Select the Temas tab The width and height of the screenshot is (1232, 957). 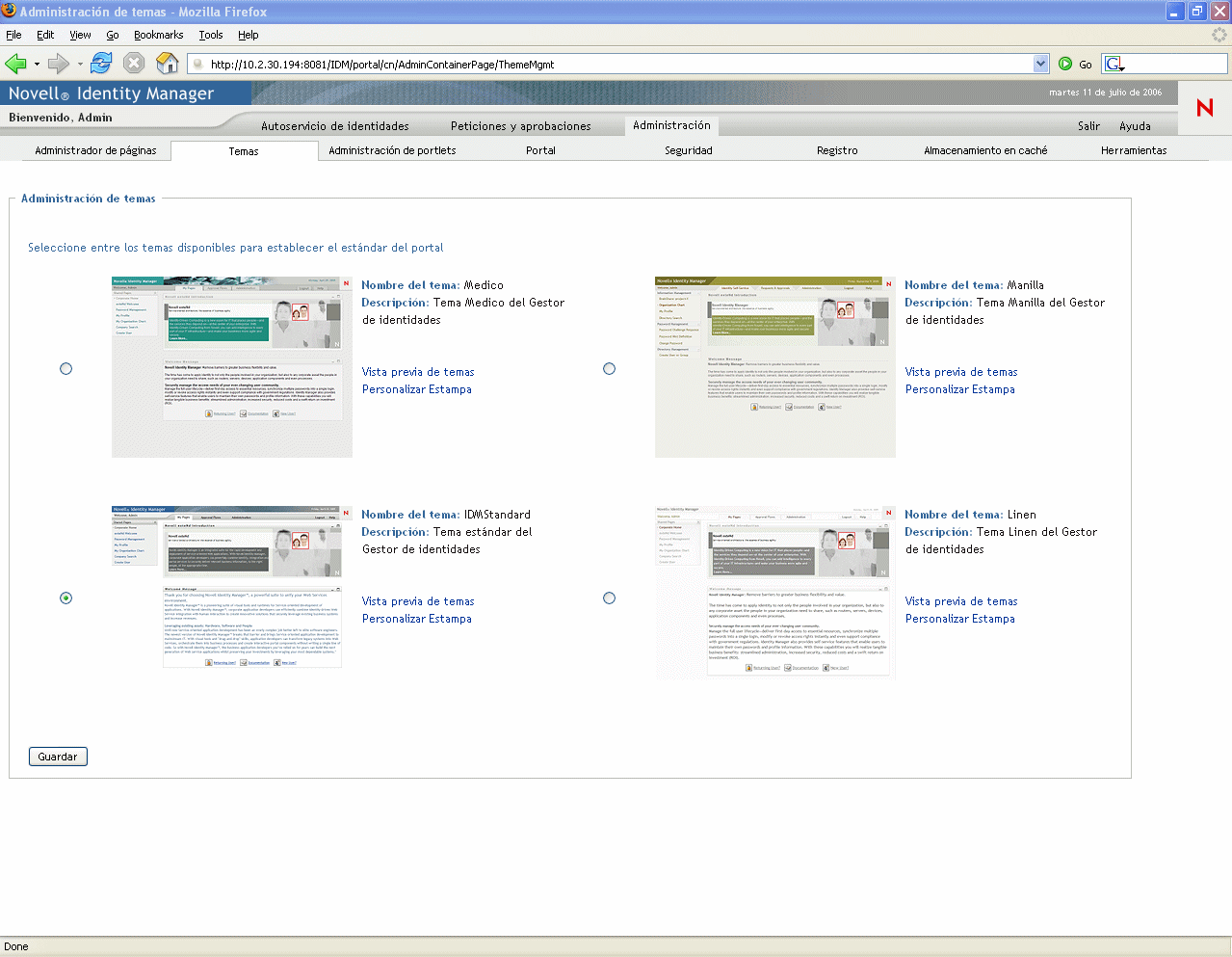tap(244, 151)
